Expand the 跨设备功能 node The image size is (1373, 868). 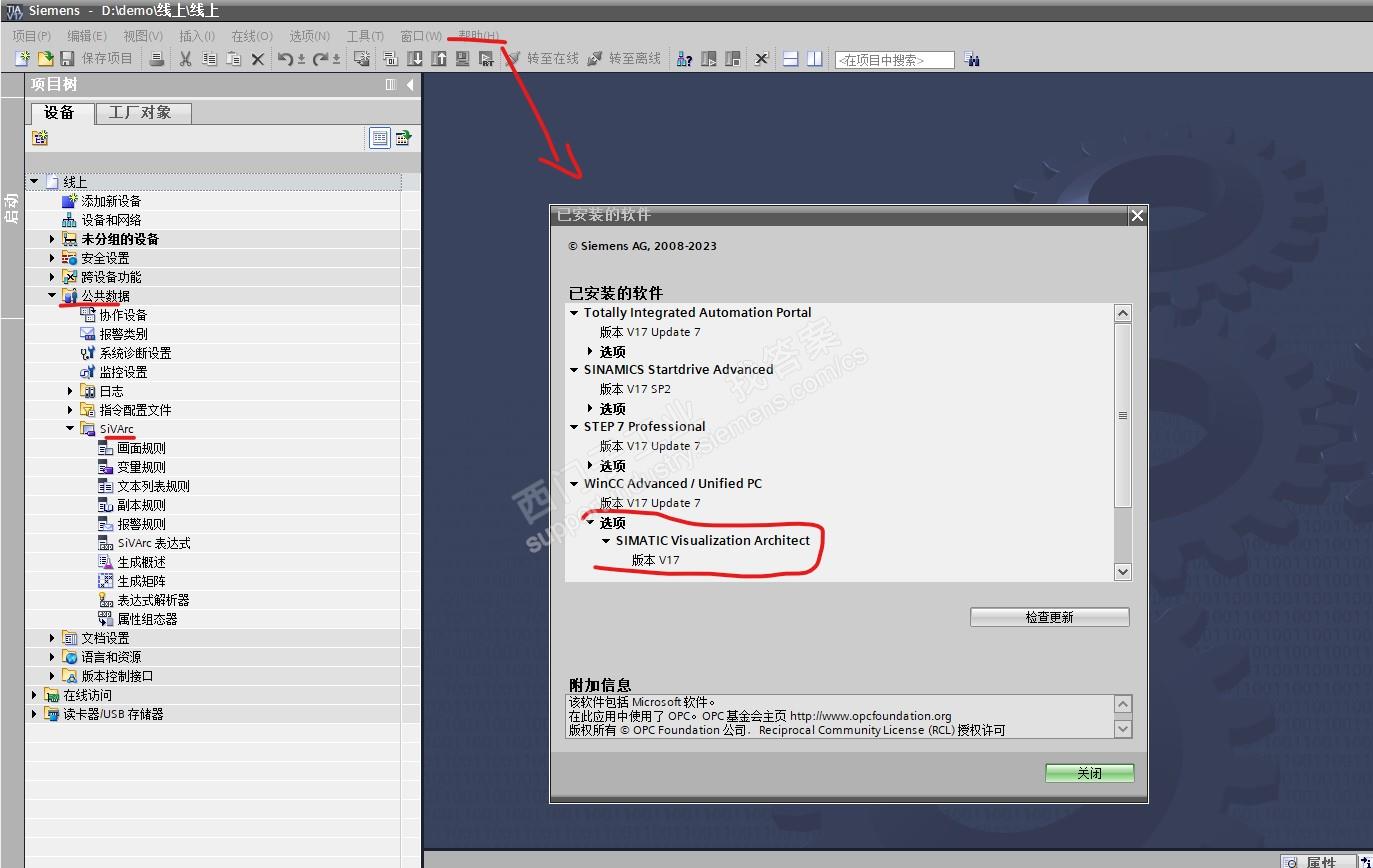coord(52,277)
